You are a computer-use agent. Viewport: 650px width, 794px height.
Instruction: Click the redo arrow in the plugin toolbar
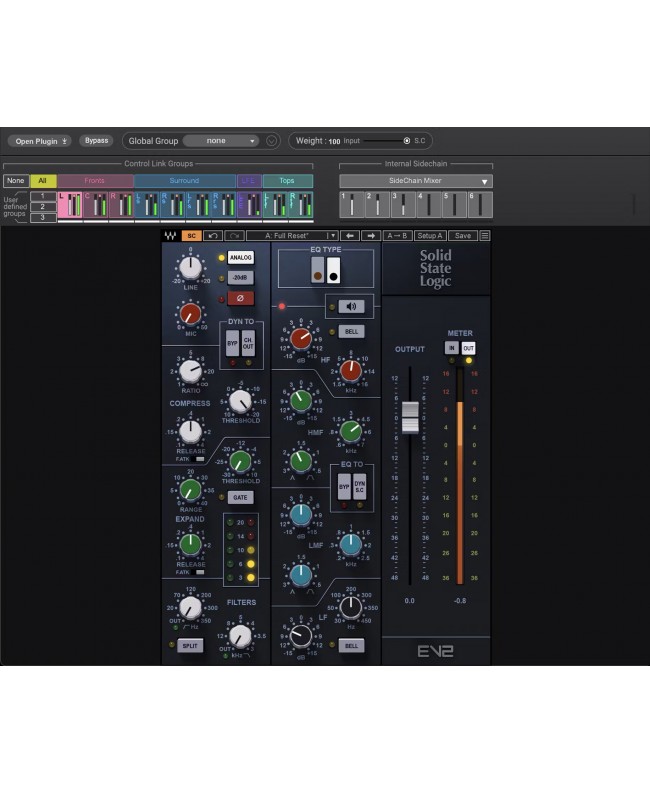(234, 236)
